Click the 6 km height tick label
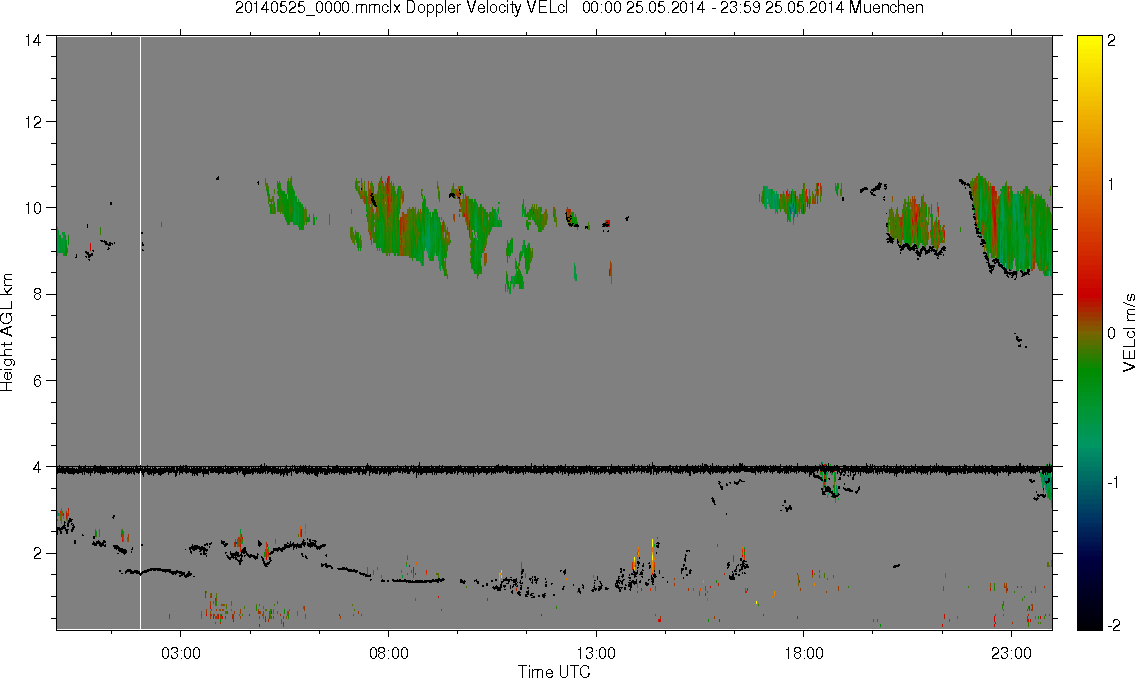 36,381
